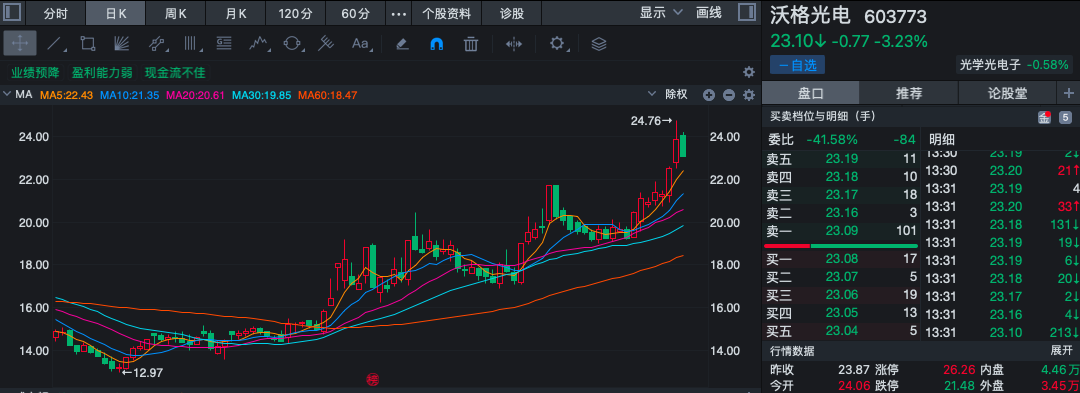Zoom out chart with minus icon
The height and width of the screenshot is (393, 1080).
[729, 95]
